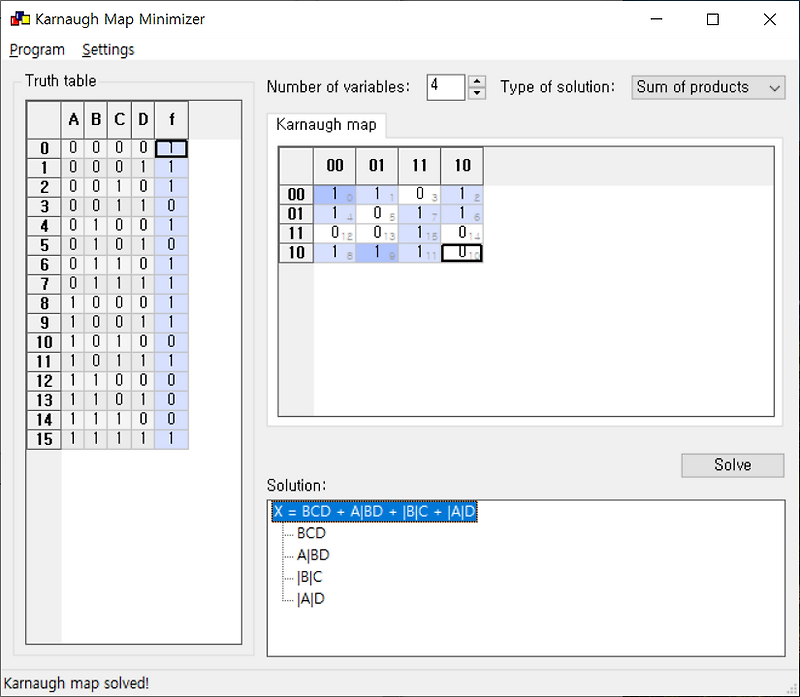This screenshot has height=697, width=800.
Task: Toggle the Karnaugh map cell numbered 0
Action: click(334, 194)
